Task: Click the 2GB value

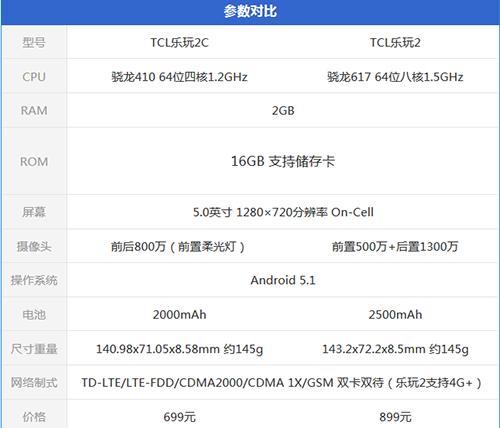Action: [x=283, y=111]
